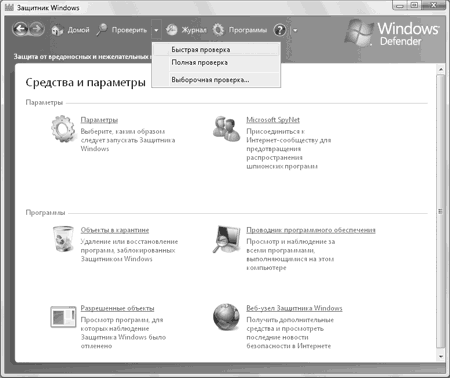Choose Полная проверка from menu
This screenshot has height=378, width=450.
216,63
